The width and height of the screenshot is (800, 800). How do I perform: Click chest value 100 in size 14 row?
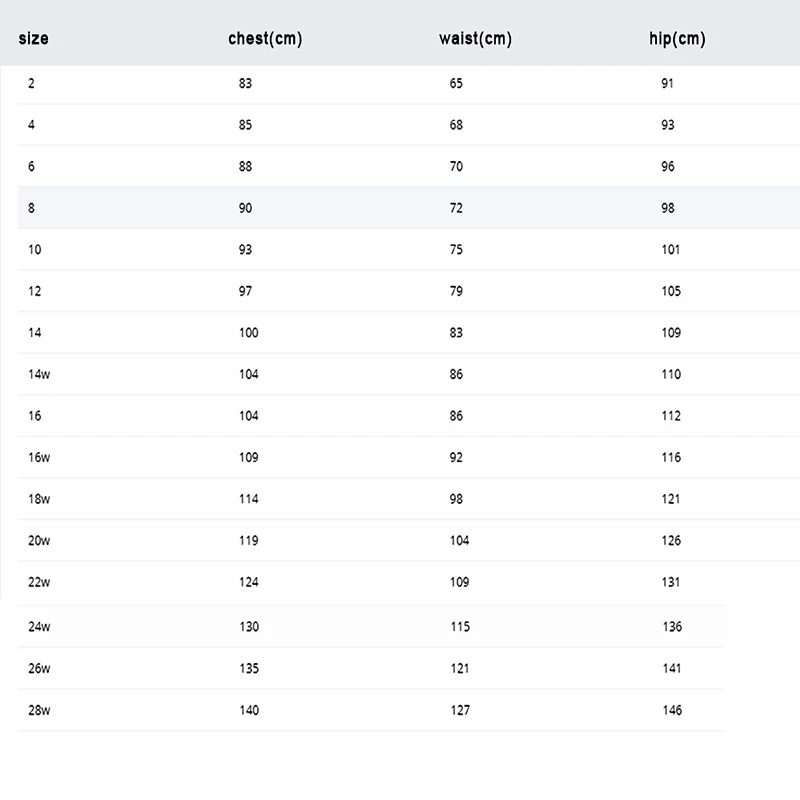pyautogui.click(x=248, y=333)
